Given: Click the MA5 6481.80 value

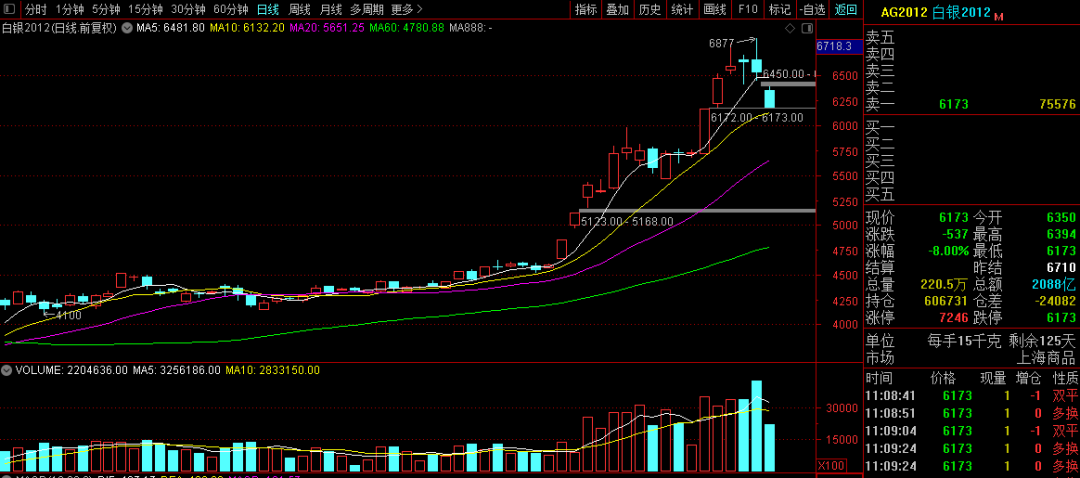Looking at the screenshot, I should [170, 28].
